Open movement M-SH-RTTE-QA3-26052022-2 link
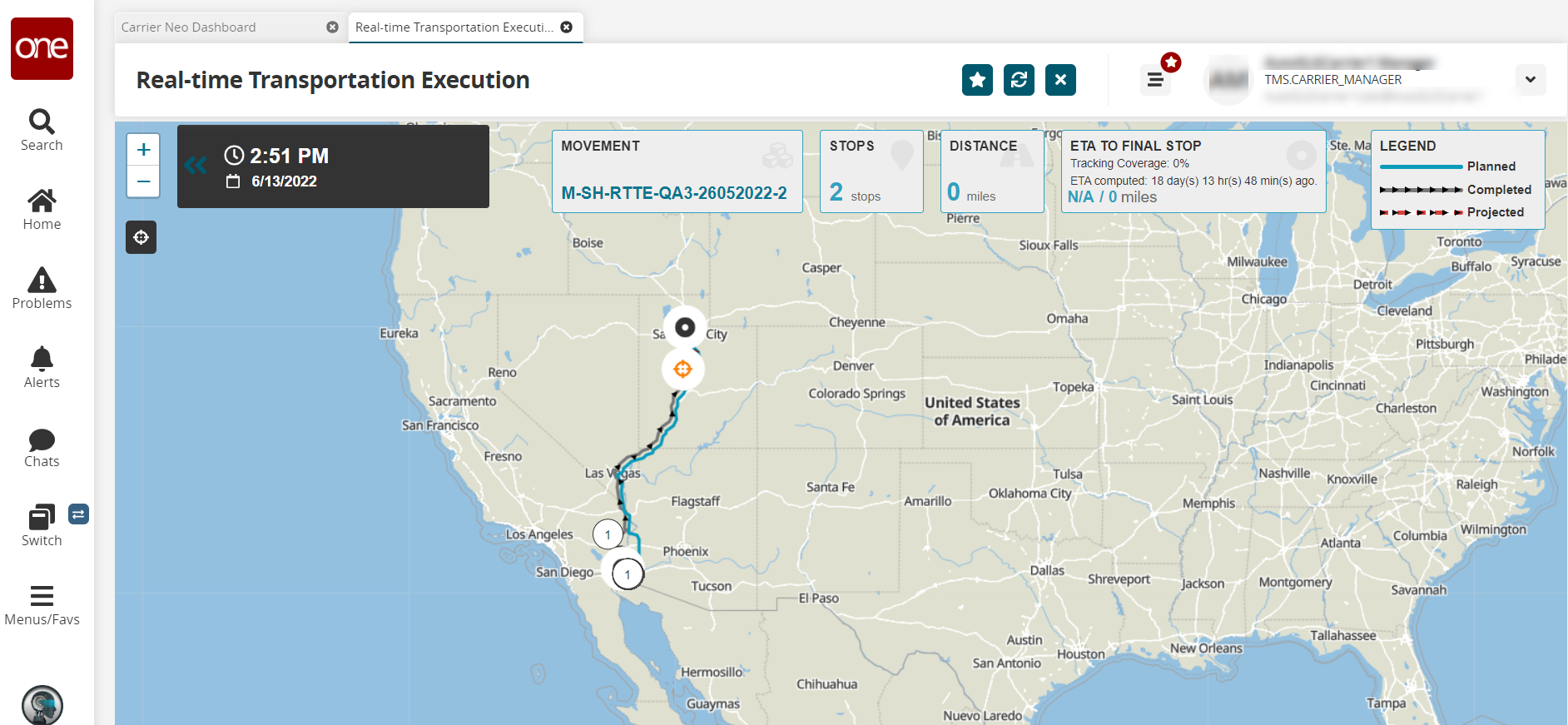Viewport: 1568px width, 725px height. pos(674,193)
